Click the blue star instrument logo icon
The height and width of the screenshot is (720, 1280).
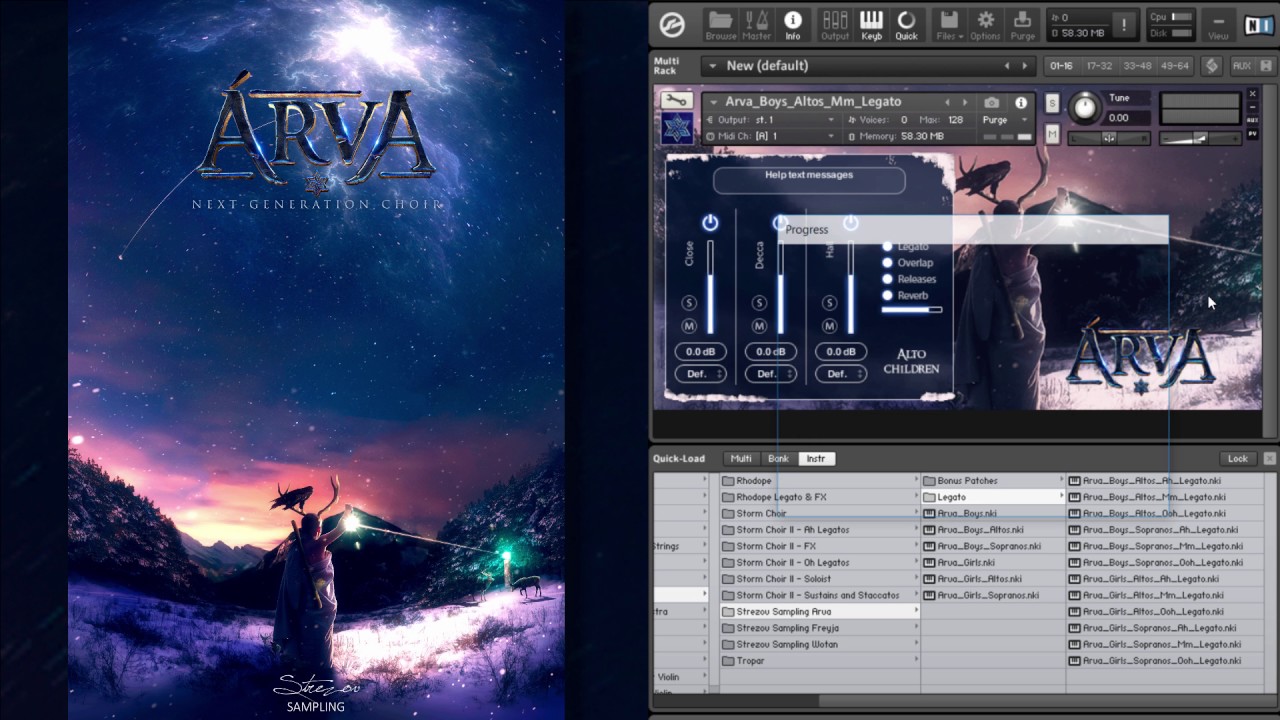[677, 128]
